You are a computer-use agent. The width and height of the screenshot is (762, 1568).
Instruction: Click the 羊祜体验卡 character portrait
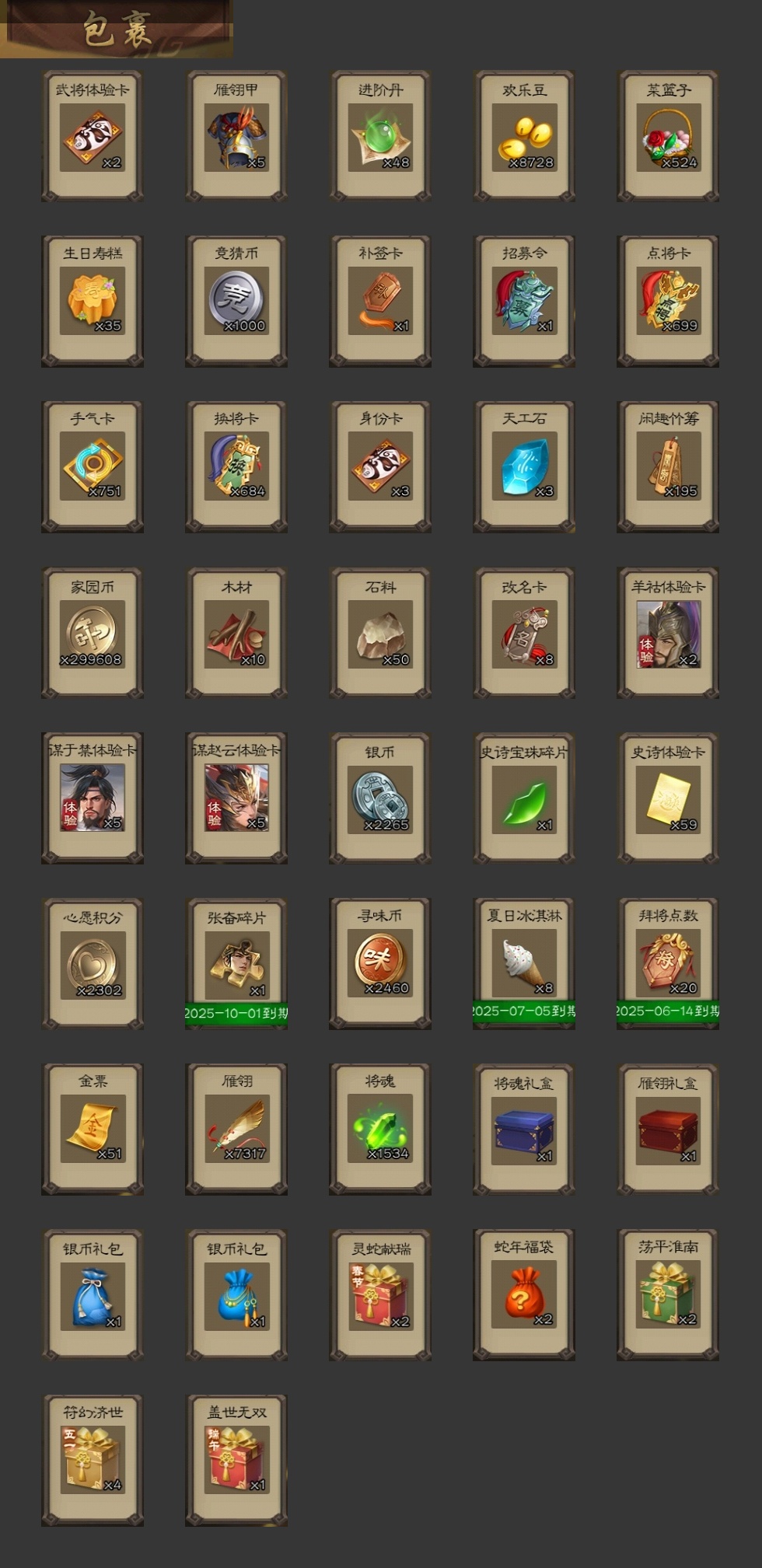[x=668, y=634]
